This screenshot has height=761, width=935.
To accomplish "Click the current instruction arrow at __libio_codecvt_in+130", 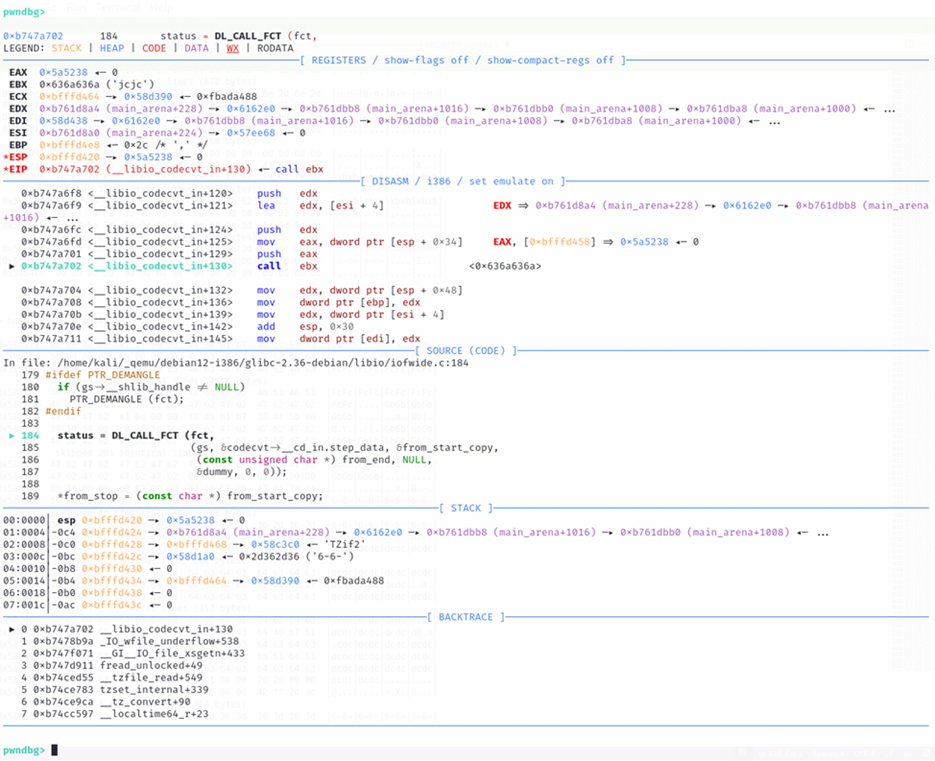I will coord(12,266).
